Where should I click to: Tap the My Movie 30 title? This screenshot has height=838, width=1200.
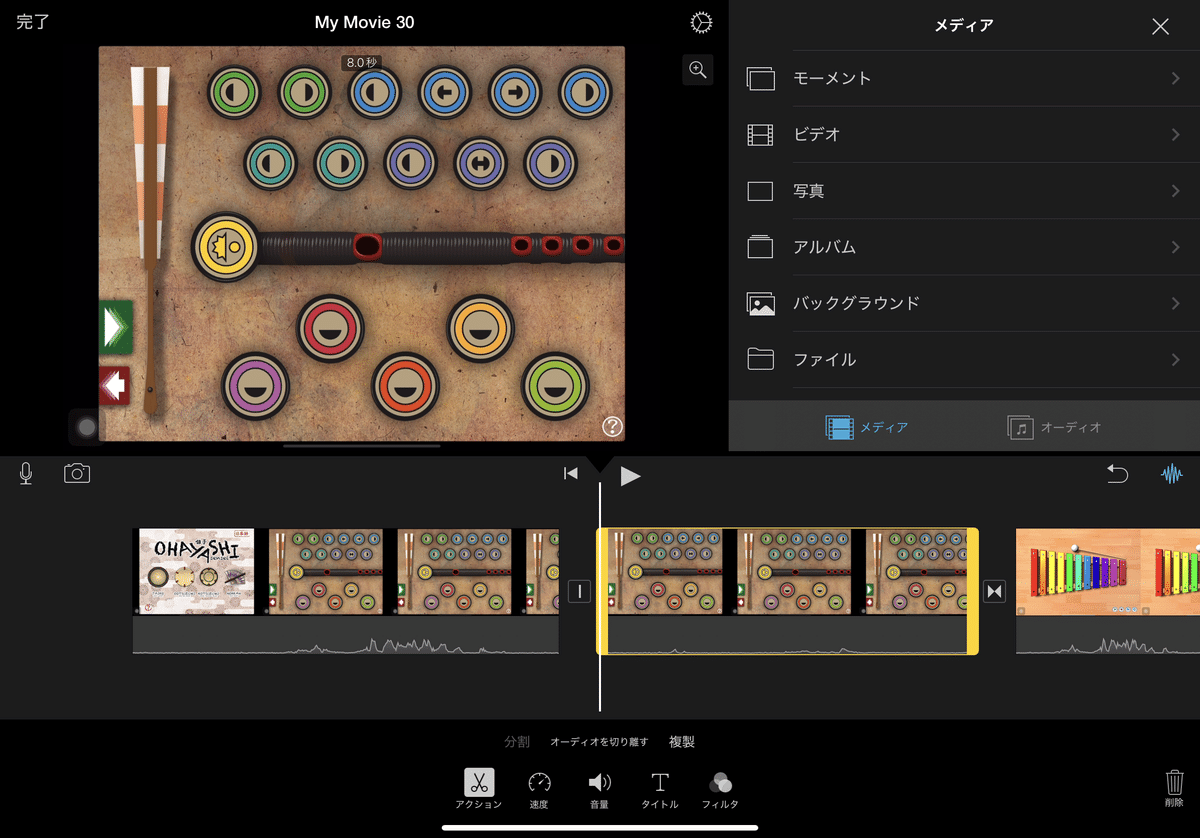tap(364, 22)
